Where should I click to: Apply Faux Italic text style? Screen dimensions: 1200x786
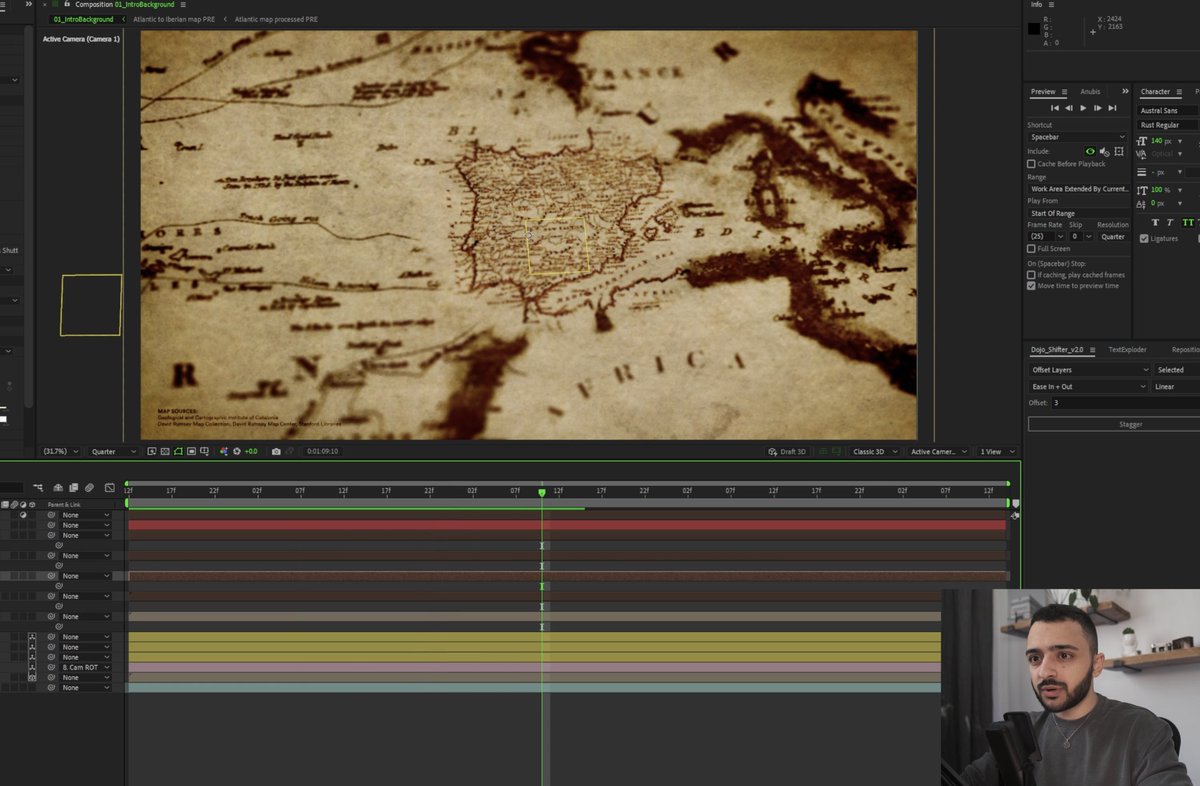[x=1171, y=222]
